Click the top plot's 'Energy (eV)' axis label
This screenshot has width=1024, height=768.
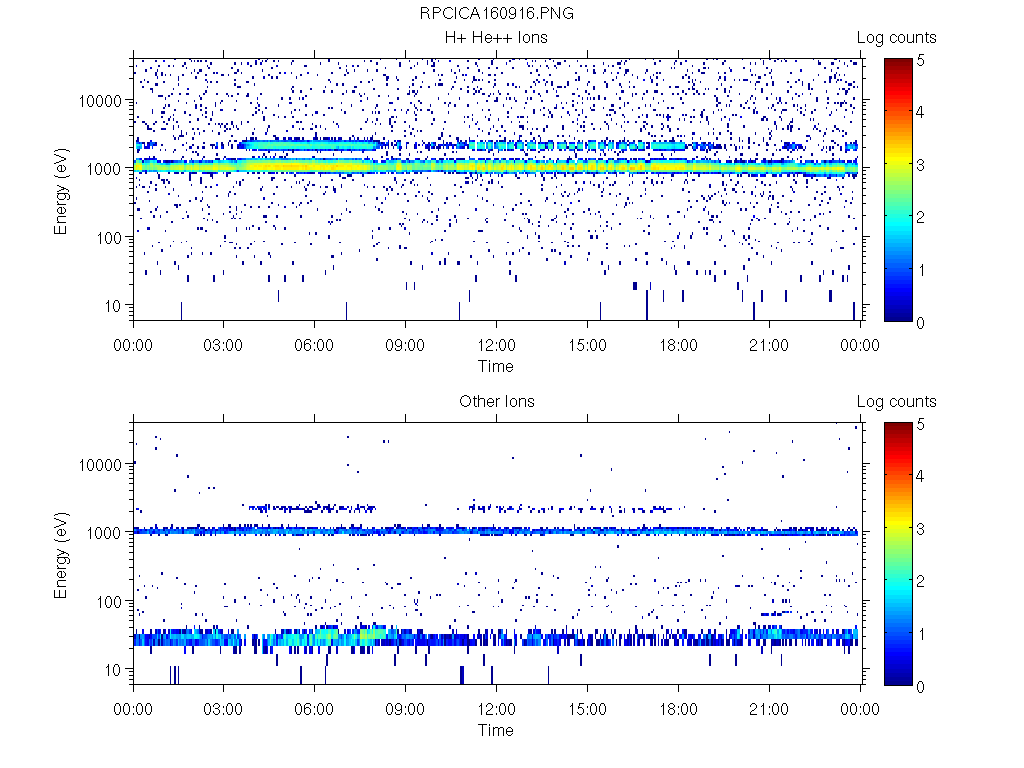coord(60,191)
